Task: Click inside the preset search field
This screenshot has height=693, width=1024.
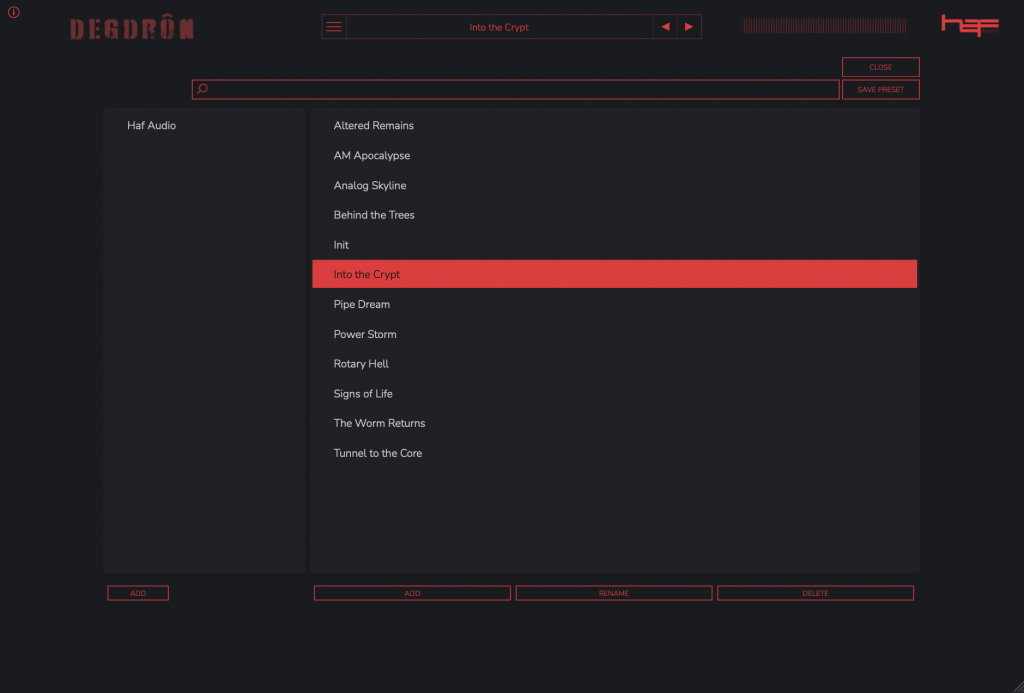Action: [520, 89]
